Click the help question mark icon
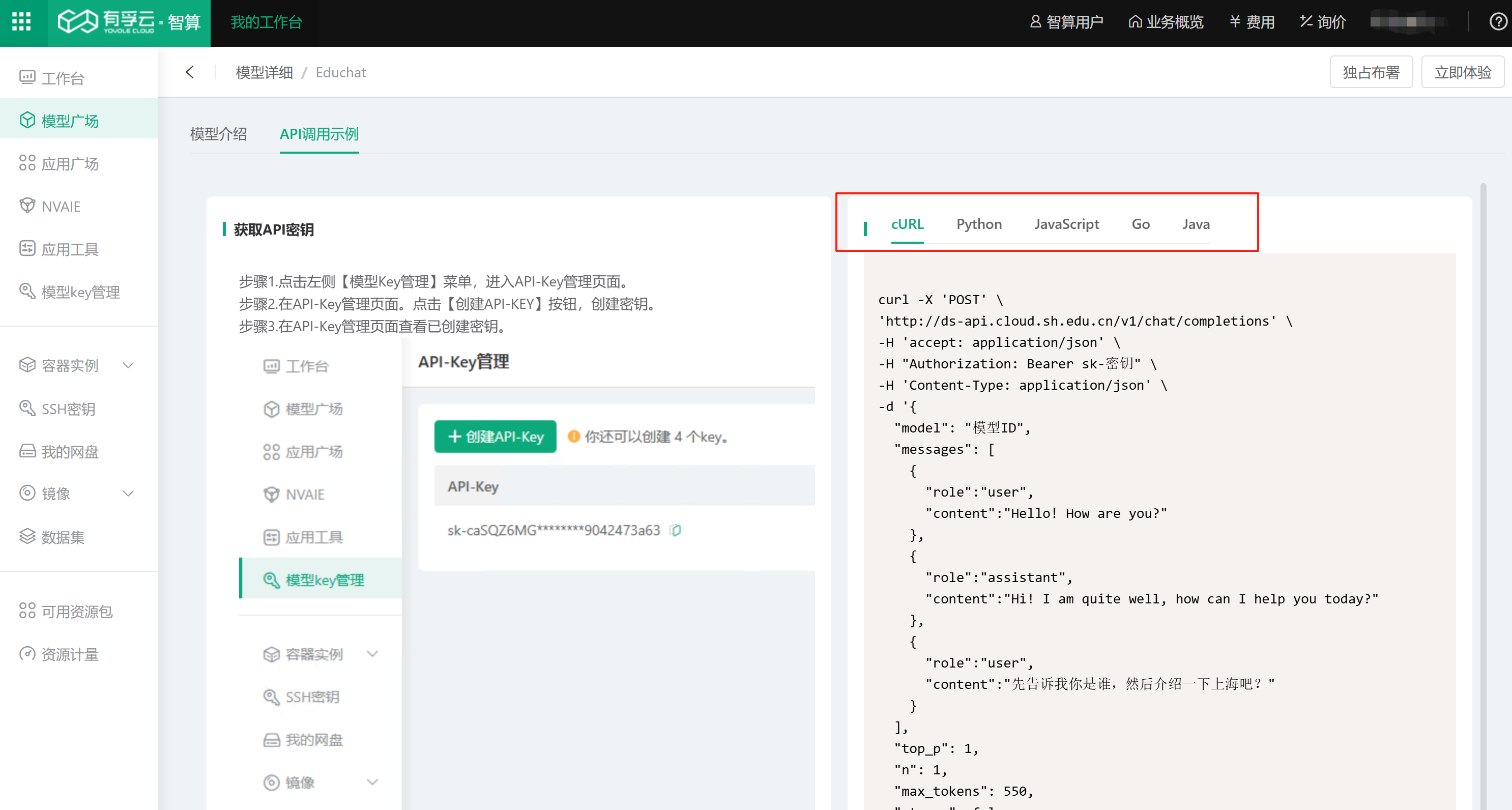Viewport: 1512px width, 810px height. pos(1497,22)
